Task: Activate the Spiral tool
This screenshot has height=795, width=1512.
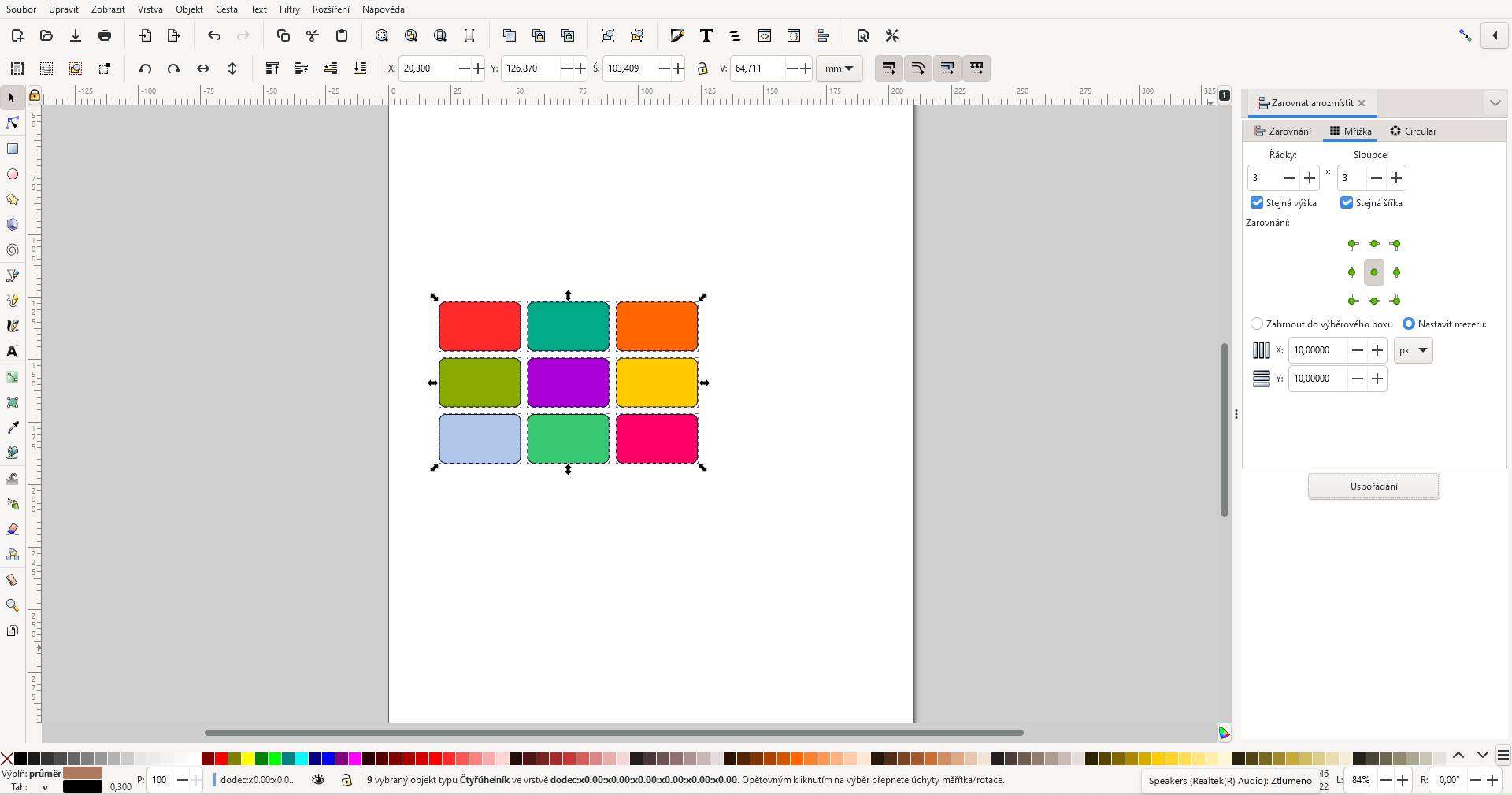Action: pyautogui.click(x=13, y=250)
